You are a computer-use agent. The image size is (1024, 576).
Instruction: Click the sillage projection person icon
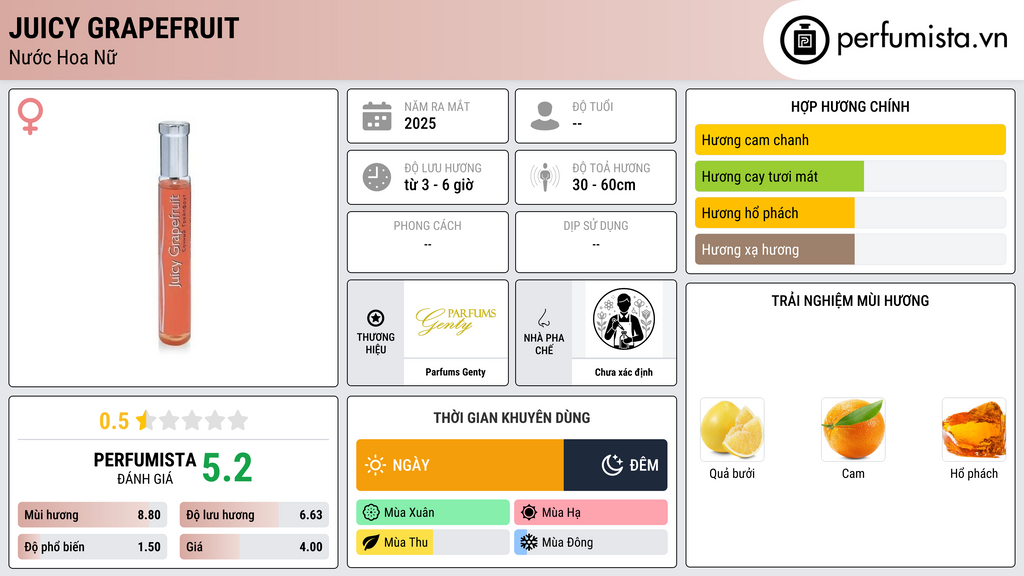(545, 177)
